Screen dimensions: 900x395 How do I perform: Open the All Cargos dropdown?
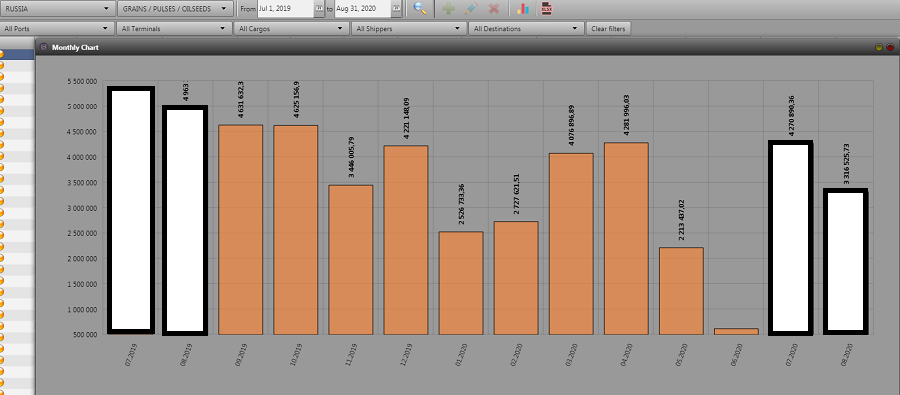coord(291,28)
